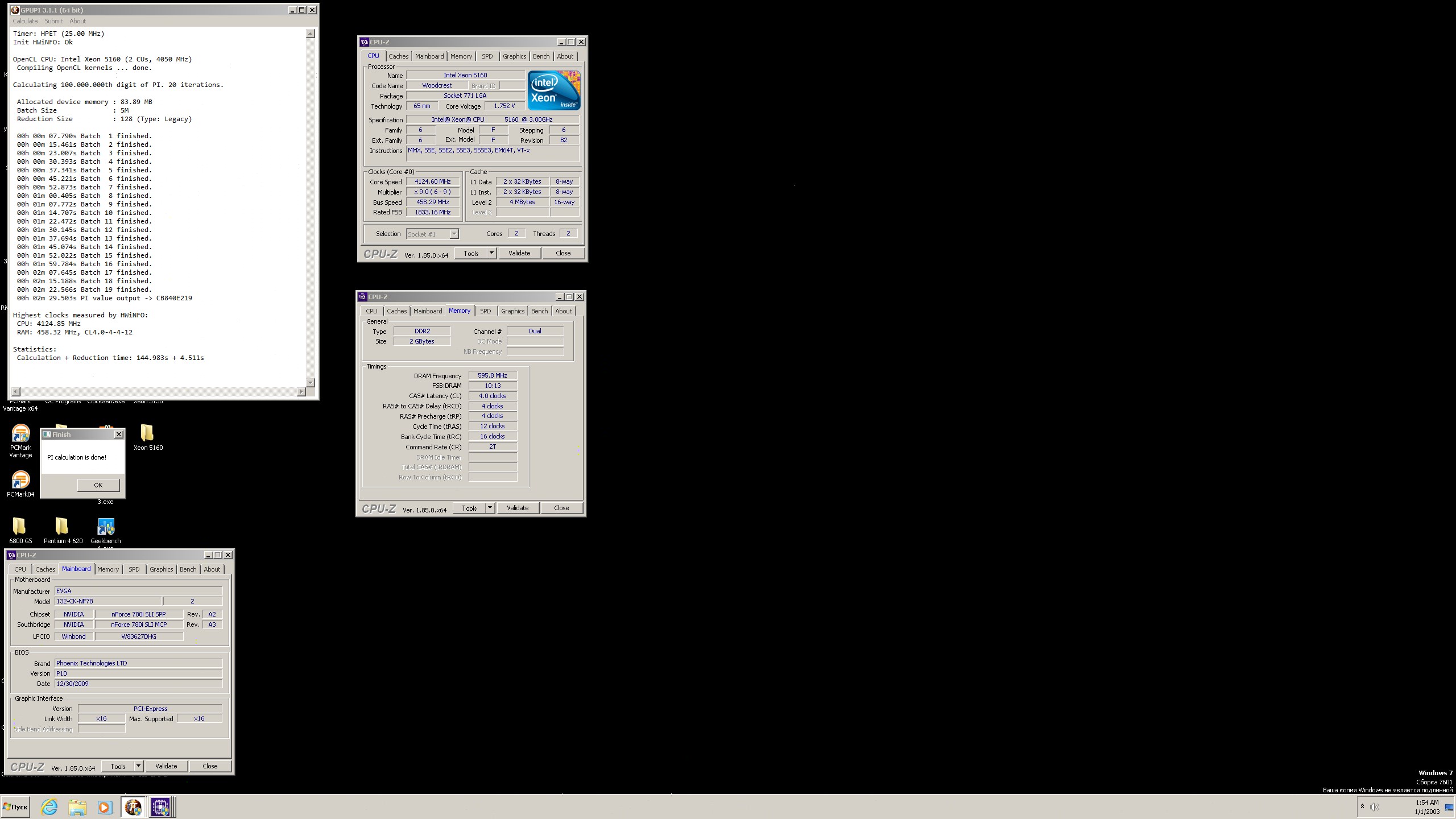Screen dimensions: 1456x819
Task: Click the Core Speed value field
Action: (433, 182)
